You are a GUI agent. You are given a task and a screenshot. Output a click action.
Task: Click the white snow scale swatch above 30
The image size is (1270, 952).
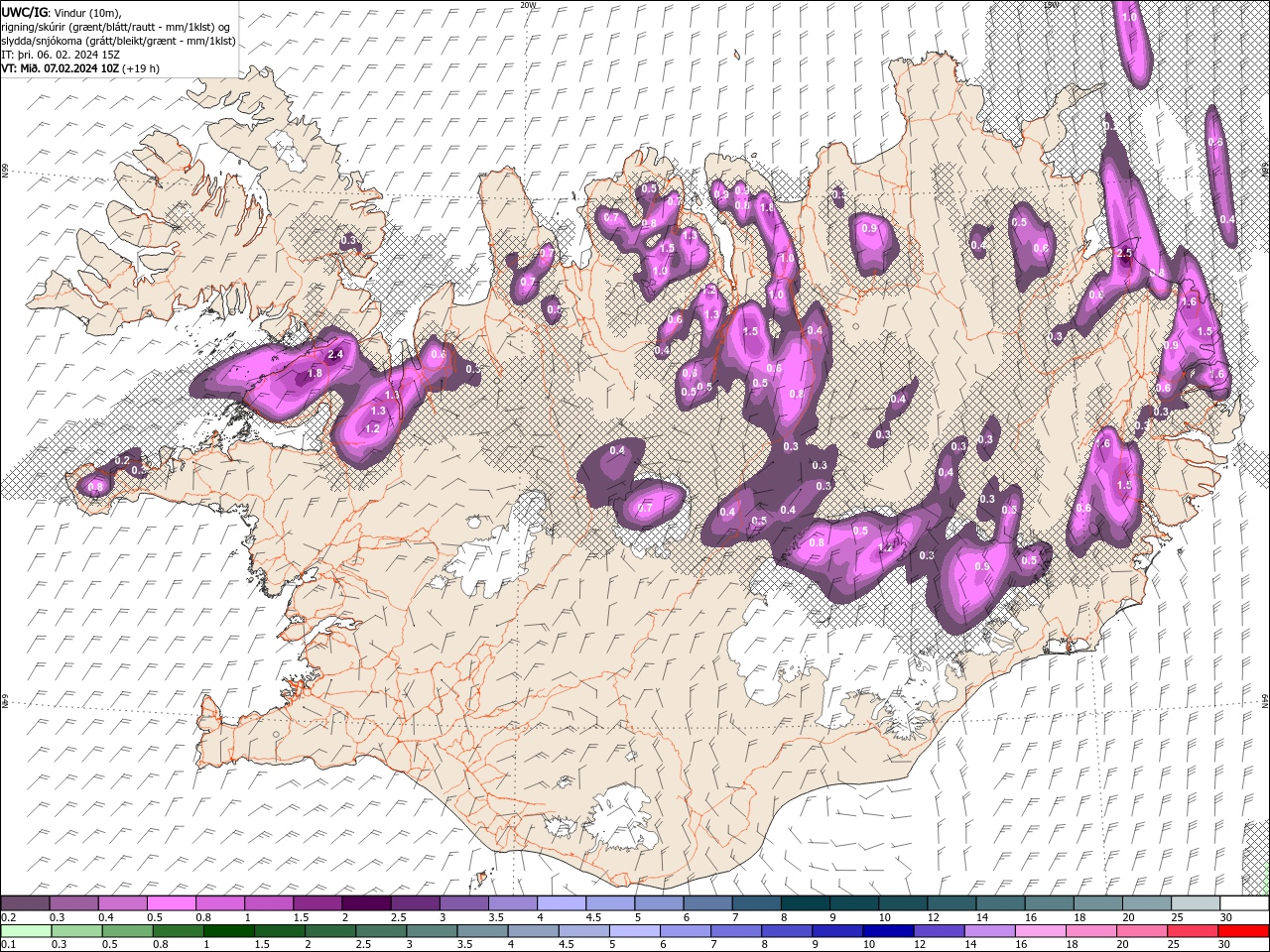point(1244,903)
